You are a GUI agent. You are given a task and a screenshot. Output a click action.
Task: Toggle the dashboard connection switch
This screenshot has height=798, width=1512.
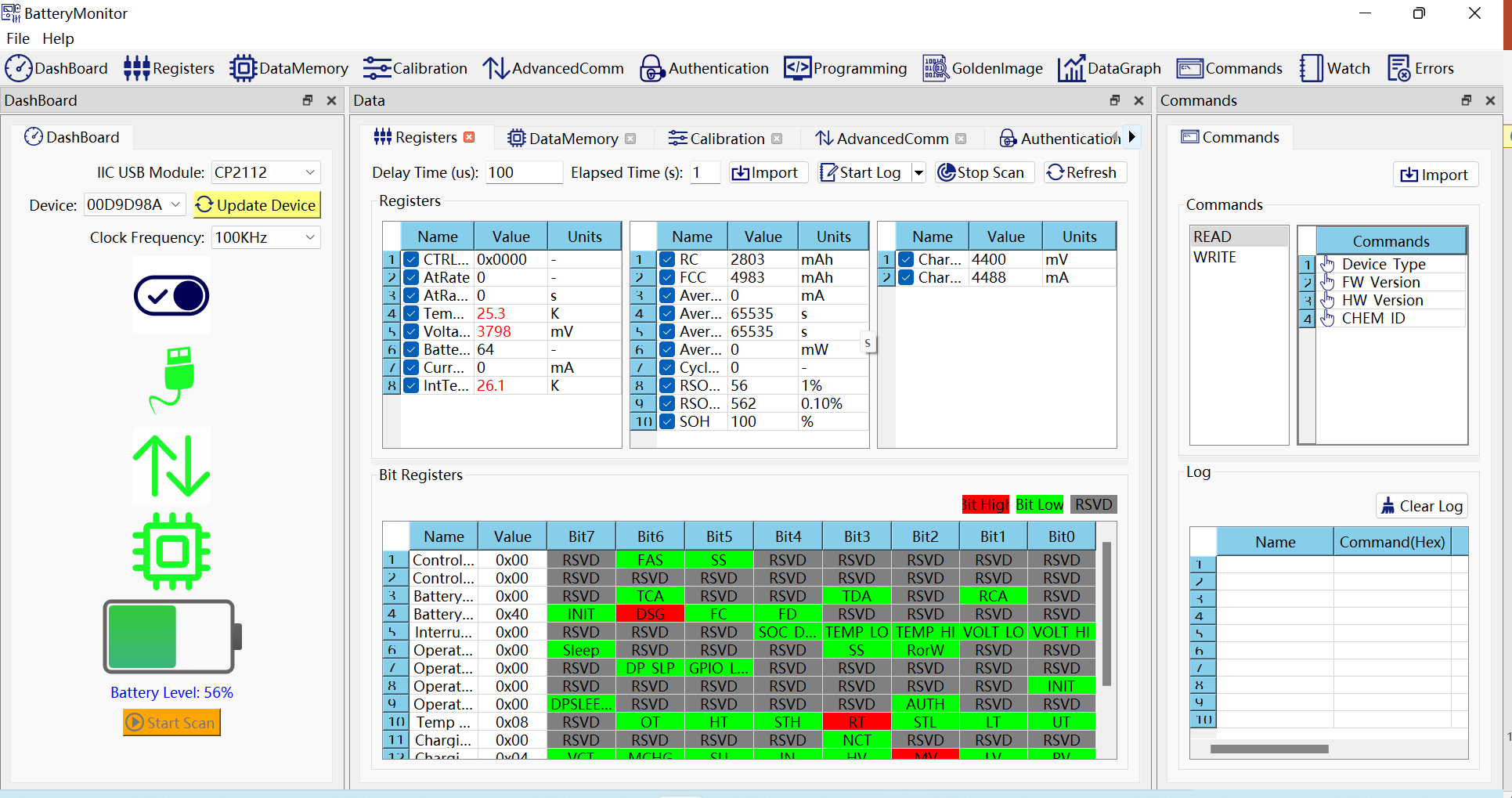tap(171, 296)
